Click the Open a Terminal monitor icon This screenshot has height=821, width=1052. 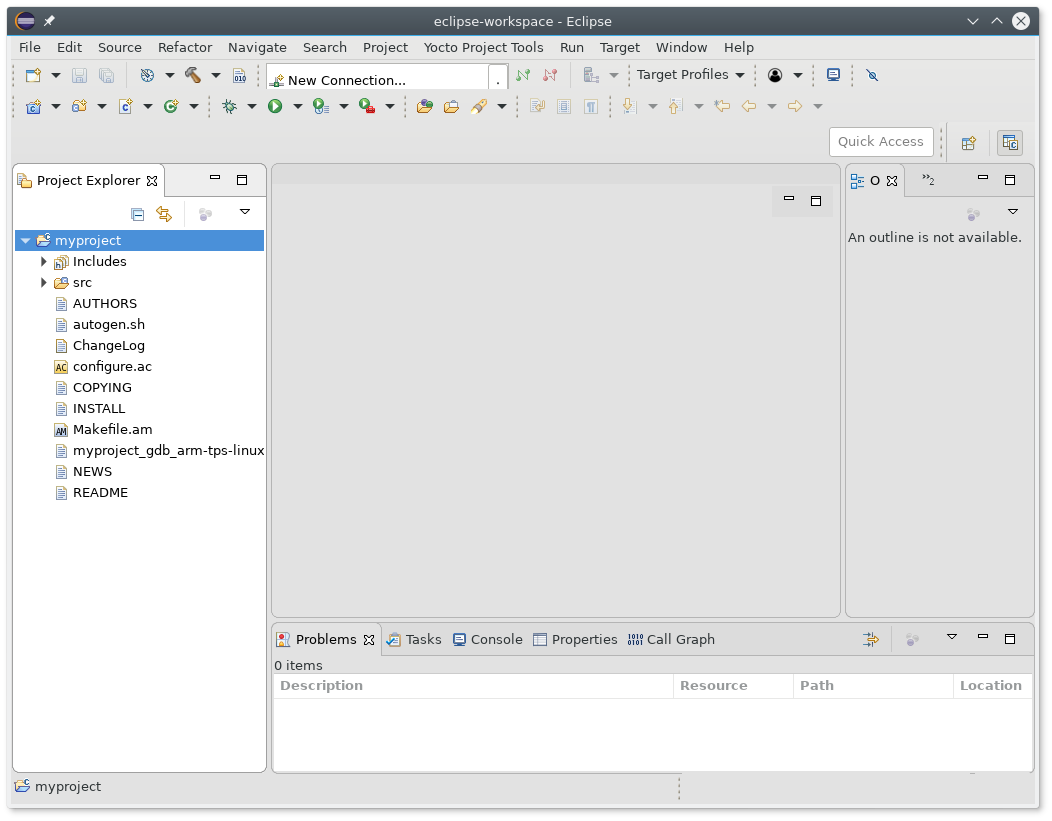833,75
